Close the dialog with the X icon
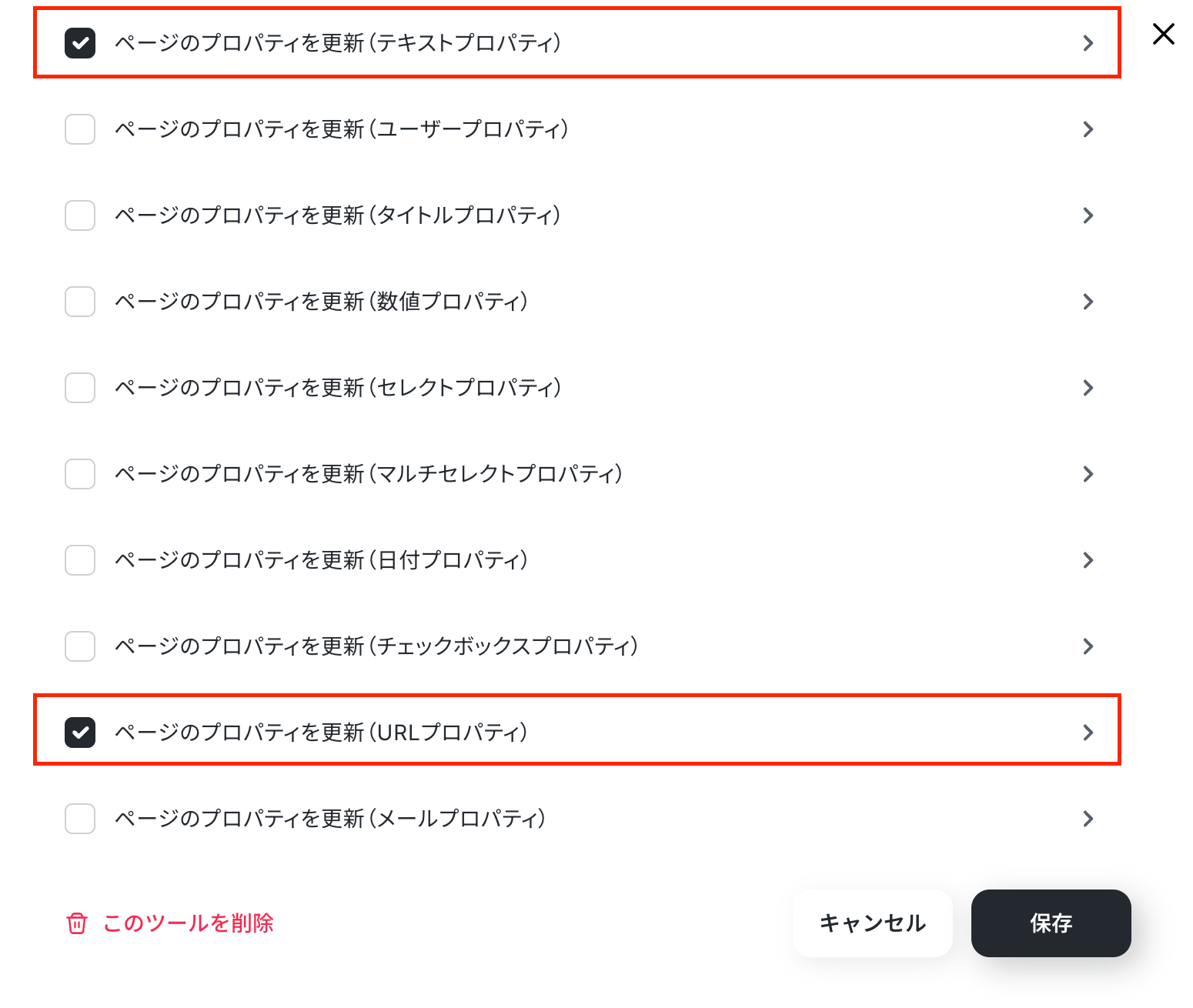Viewport: 1193px width, 1008px height. (1164, 34)
